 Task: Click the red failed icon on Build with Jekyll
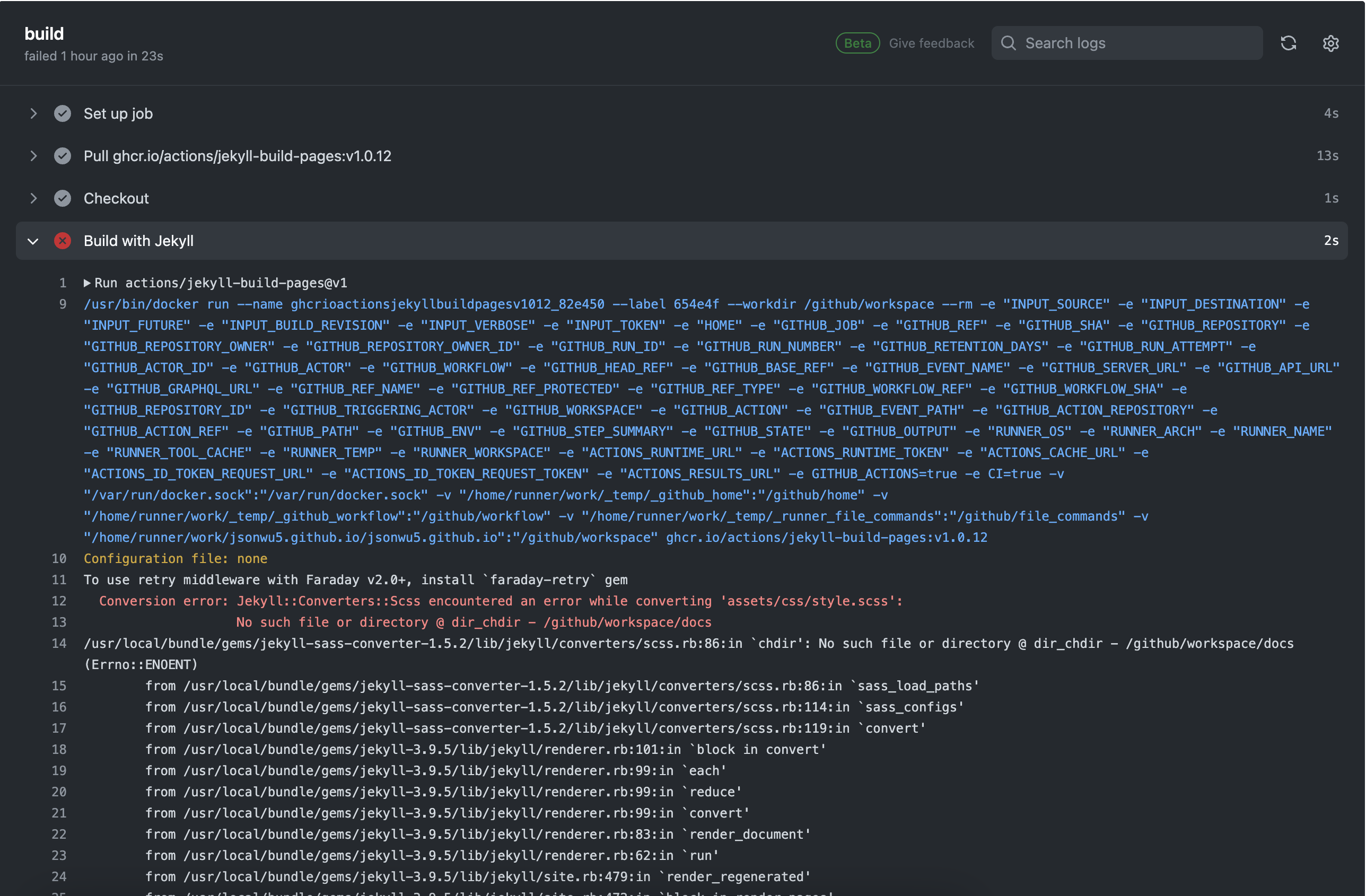[63, 241]
